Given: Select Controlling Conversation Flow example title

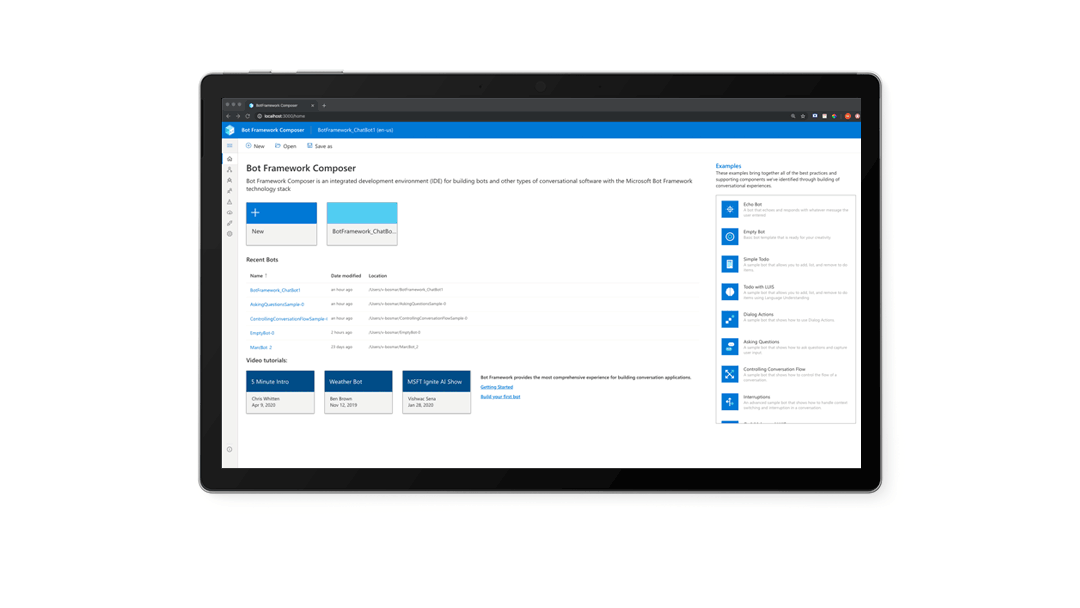Looking at the screenshot, I should point(774,370).
